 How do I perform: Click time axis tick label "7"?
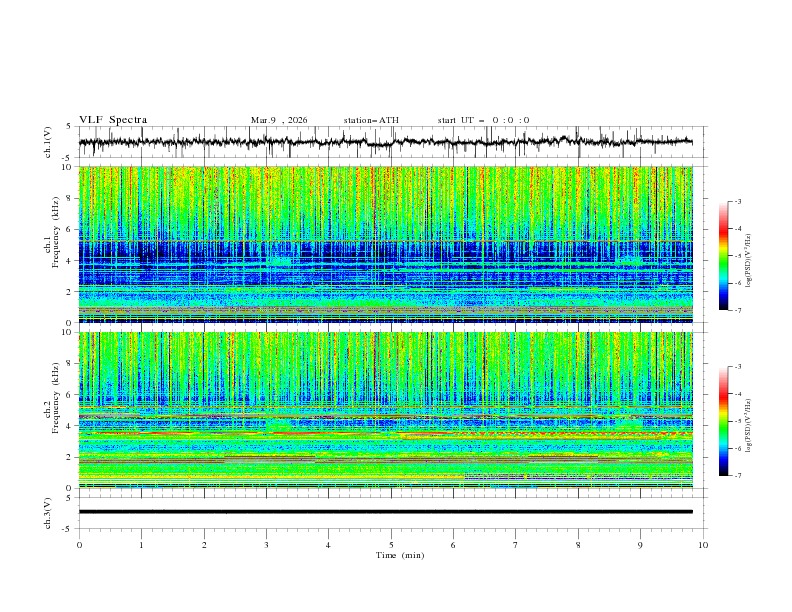(x=516, y=545)
